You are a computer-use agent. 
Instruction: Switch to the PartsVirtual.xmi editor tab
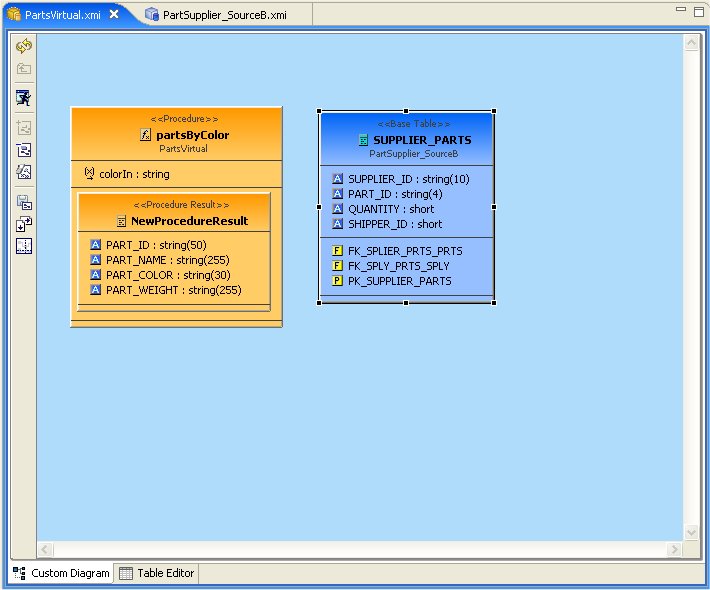point(62,15)
